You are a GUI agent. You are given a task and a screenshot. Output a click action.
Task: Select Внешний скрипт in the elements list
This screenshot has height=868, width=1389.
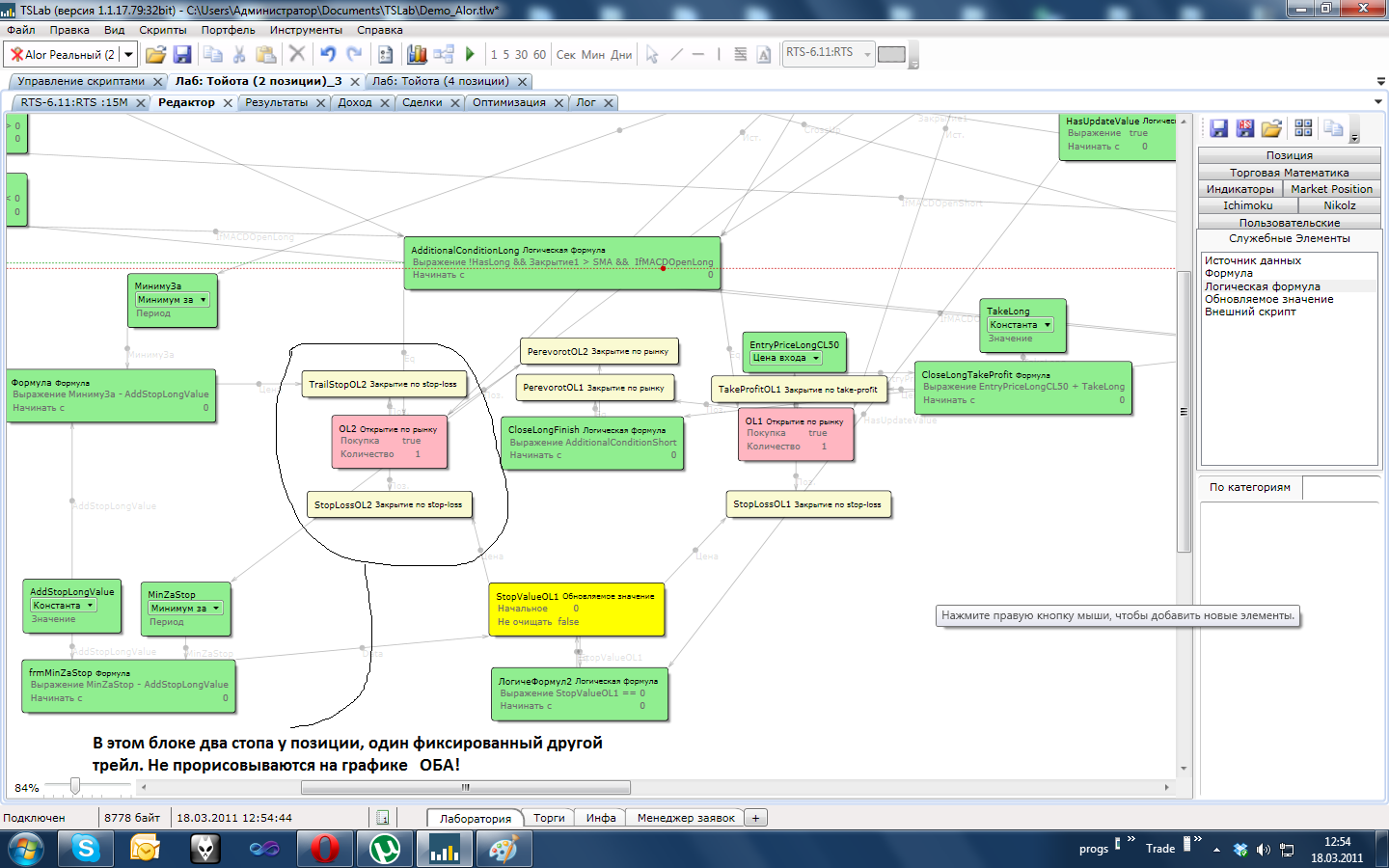[1250, 312]
